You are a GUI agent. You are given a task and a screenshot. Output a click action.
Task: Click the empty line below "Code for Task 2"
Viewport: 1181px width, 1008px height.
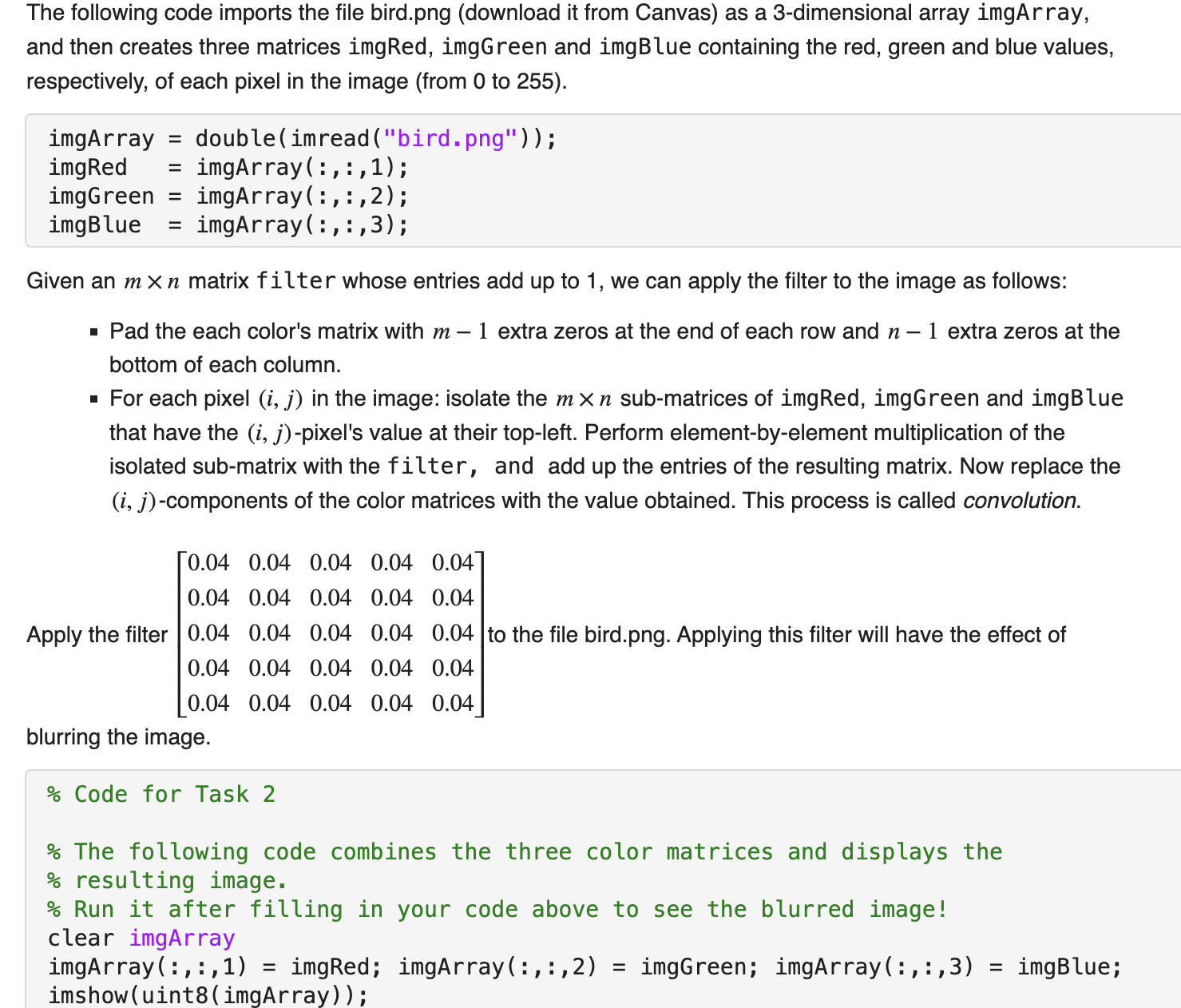pos(559,823)
